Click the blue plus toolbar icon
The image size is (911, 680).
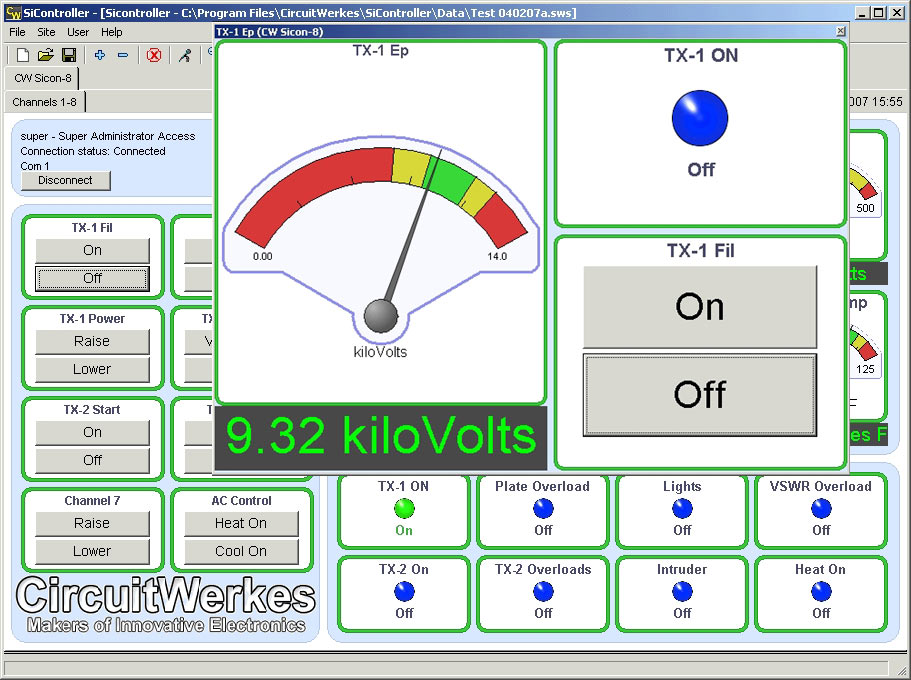(99, 55)
